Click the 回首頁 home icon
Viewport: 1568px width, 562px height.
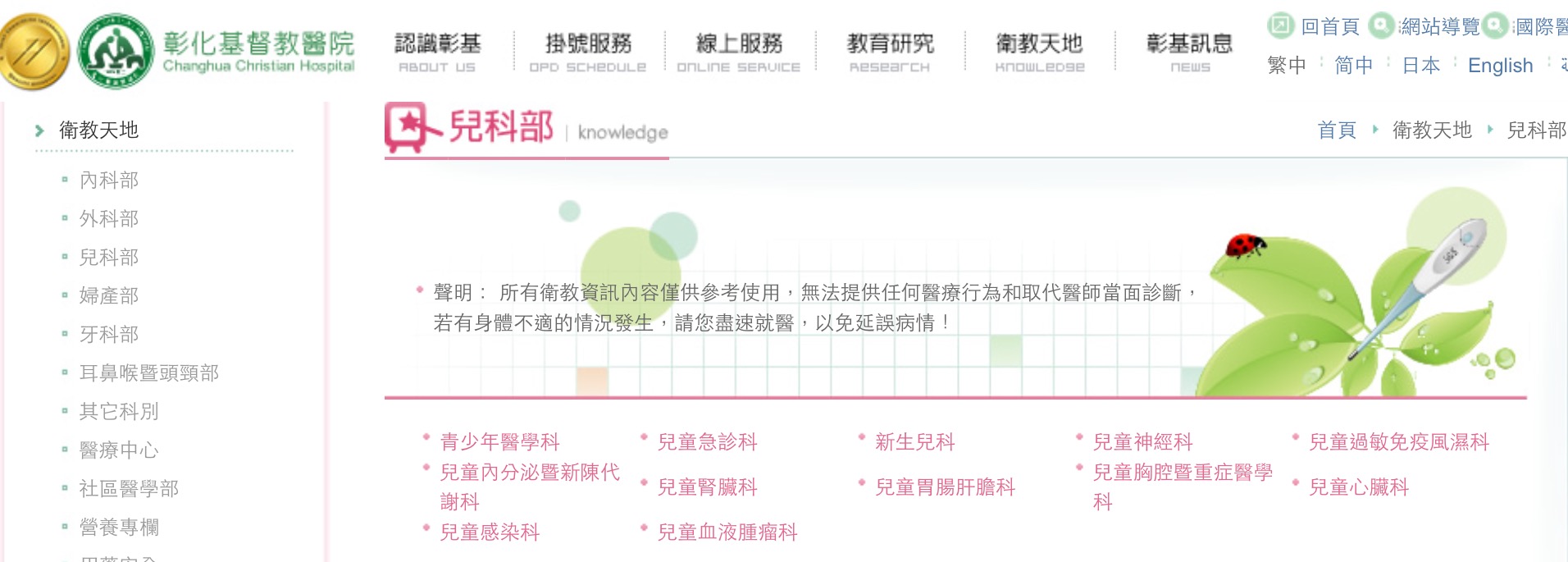(x=1280, y=25)
